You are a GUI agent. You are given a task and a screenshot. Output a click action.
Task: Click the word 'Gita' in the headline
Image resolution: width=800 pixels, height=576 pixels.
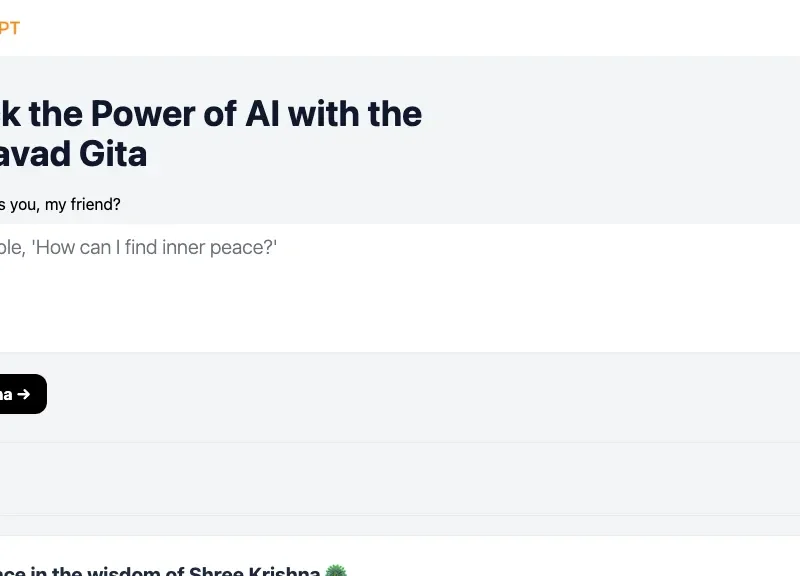coord(113,154)
